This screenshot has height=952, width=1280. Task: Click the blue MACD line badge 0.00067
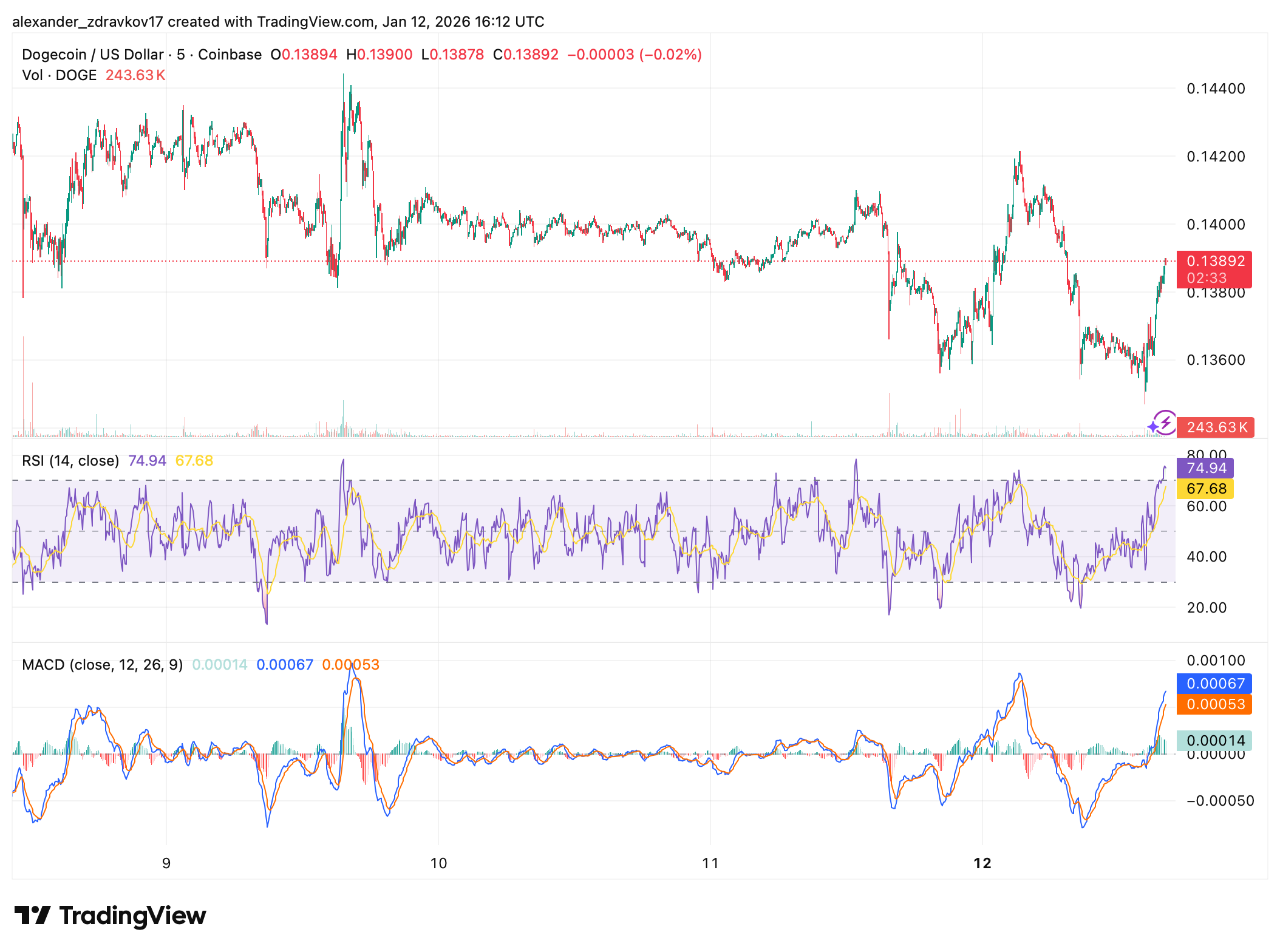click(x=1213, y=684)
